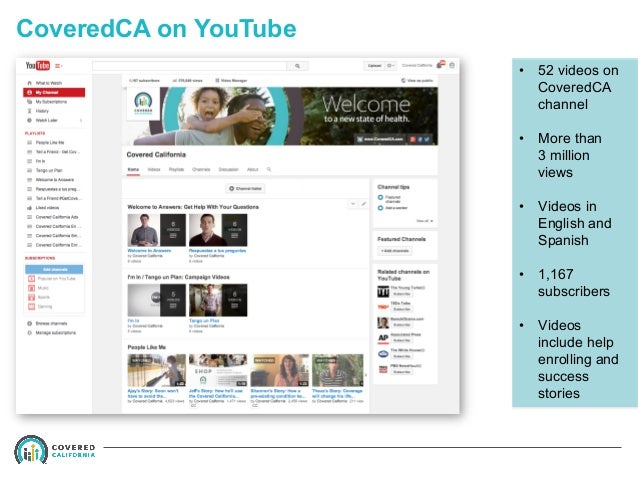Image resolution: width=638 pixels, height=479 pixels.
Task: Click the Sports channel icon in subscriptions
Action: (x=31, y=297)
